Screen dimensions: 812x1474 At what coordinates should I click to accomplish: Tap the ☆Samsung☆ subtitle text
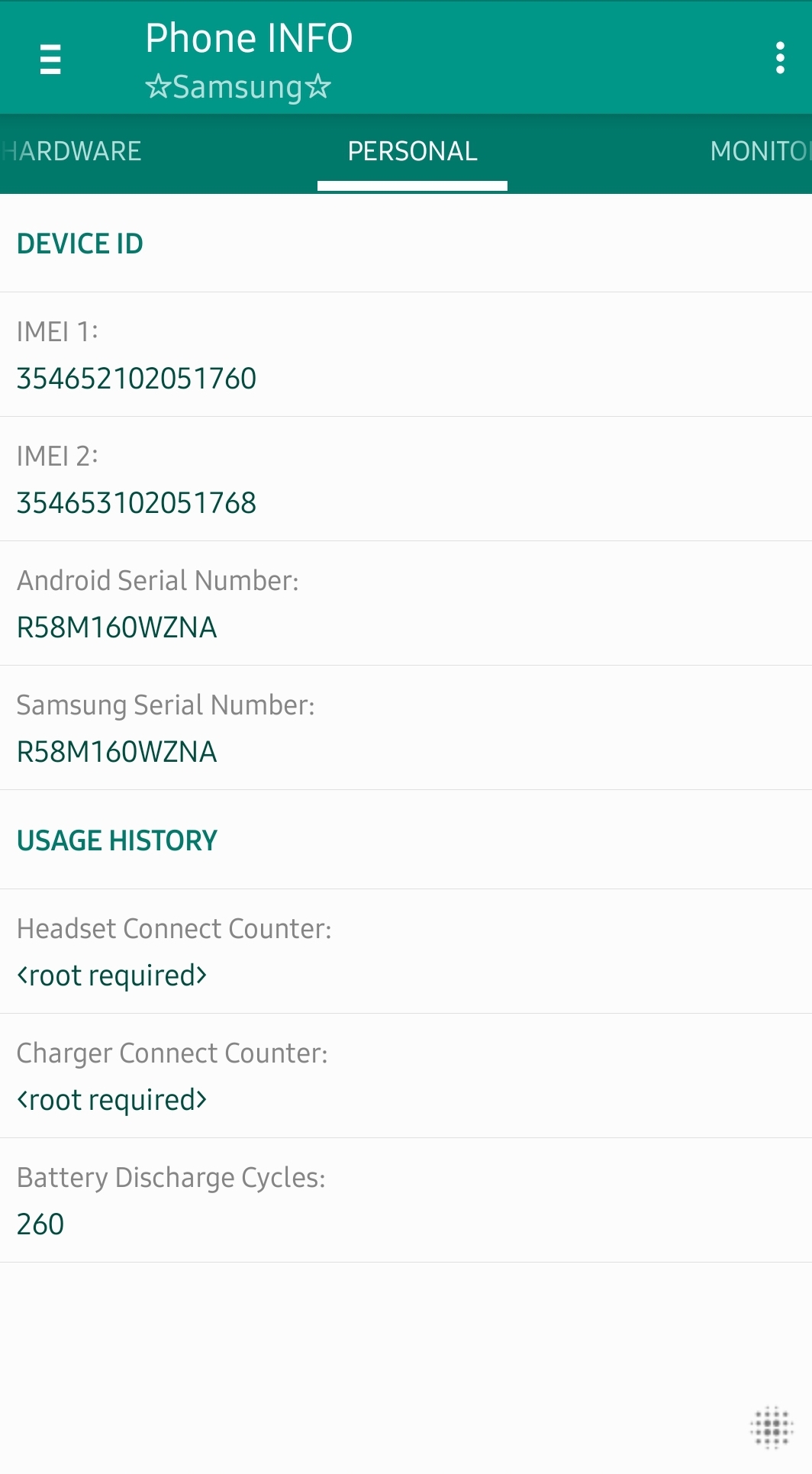point(237,86)
